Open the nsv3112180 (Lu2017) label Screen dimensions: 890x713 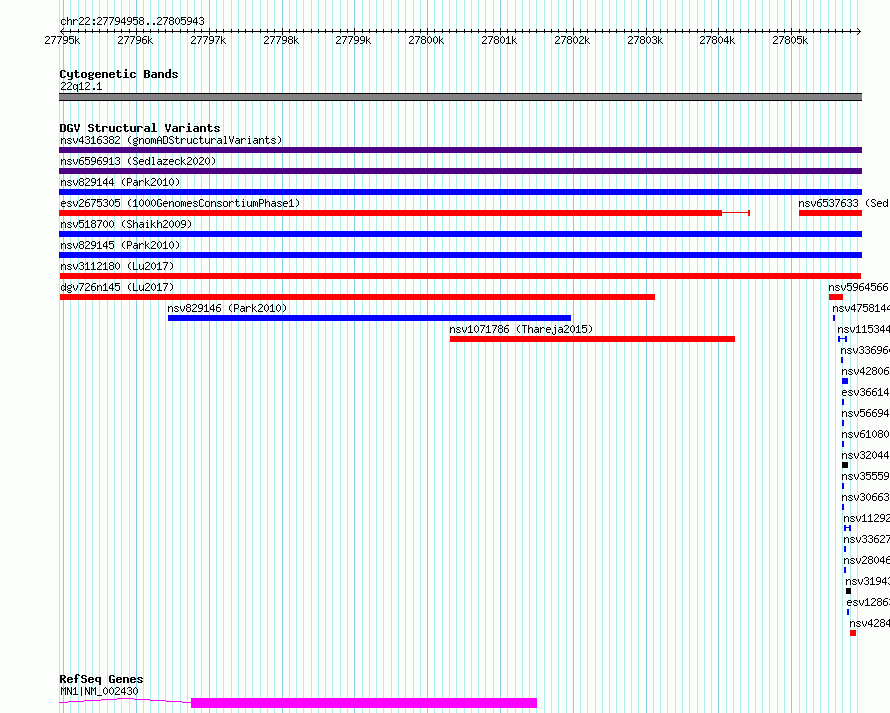pos(117,266)
